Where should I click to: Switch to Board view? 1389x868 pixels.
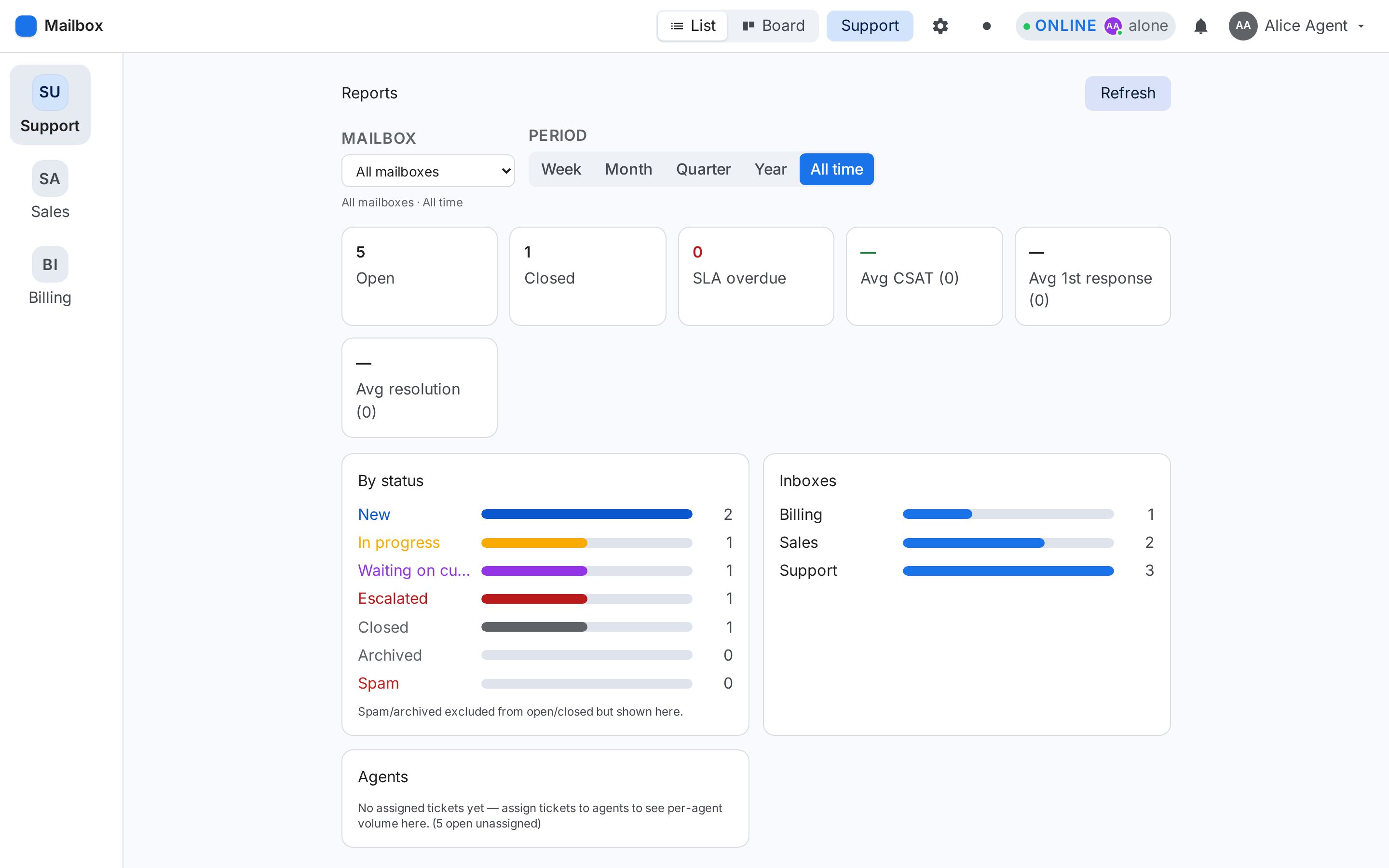(773, 26)
